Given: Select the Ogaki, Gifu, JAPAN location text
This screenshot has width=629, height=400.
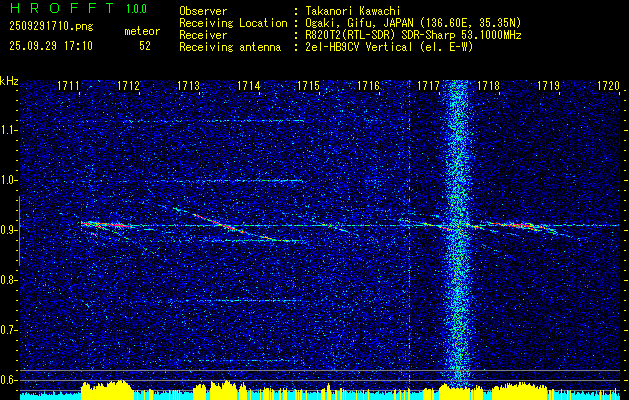Looking at the screenshot, I should click(414, 23).
